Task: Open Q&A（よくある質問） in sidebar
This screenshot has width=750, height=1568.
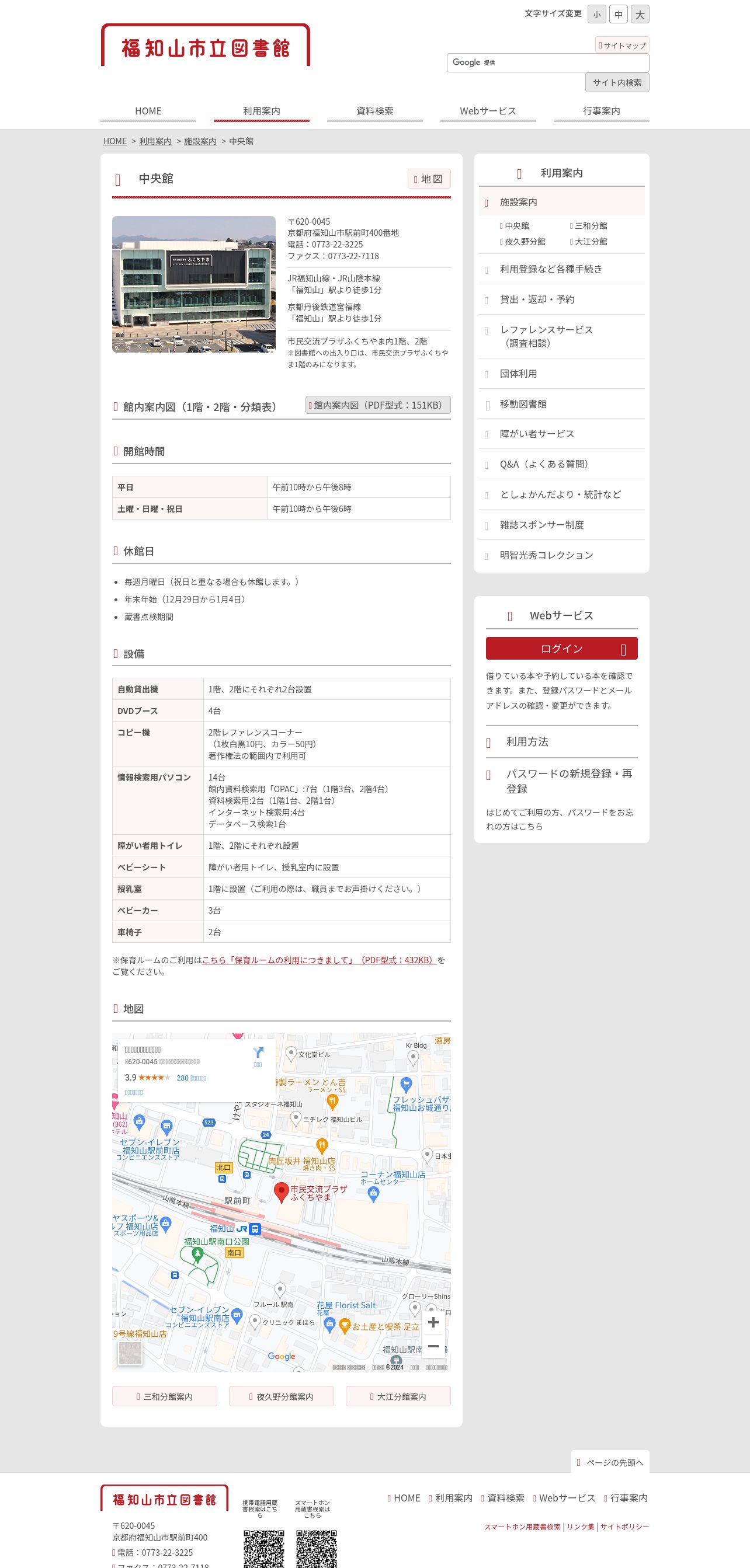Action: point(562,465)
